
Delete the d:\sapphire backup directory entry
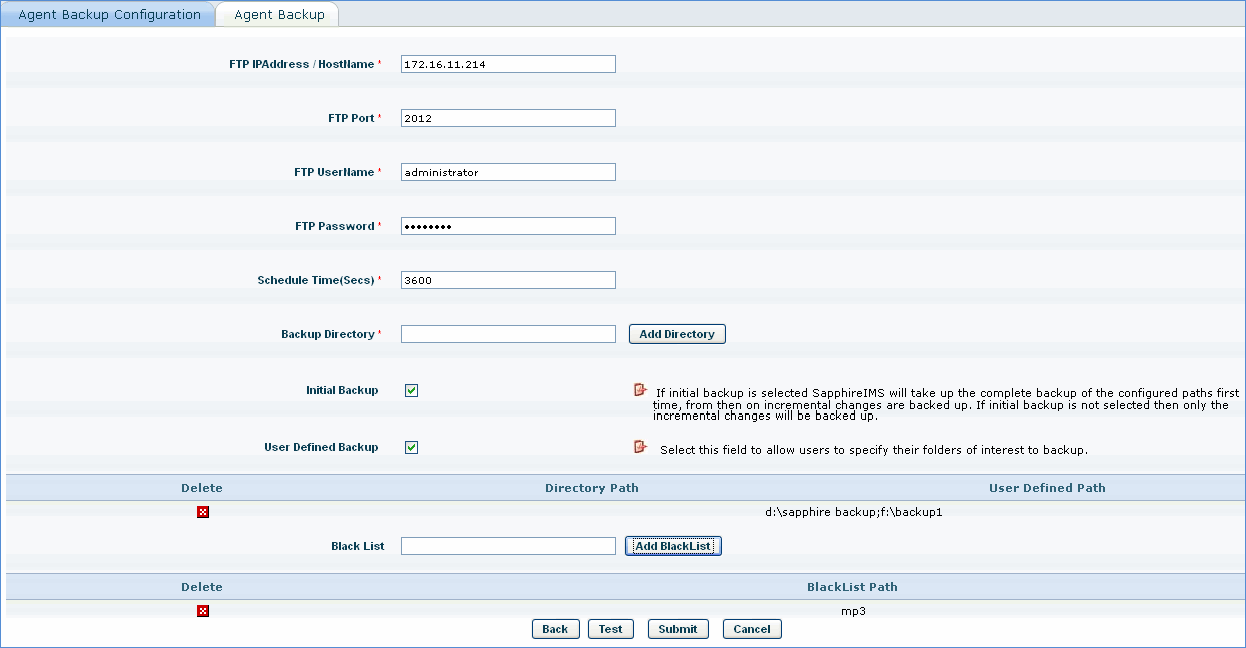tap(203, 512)
